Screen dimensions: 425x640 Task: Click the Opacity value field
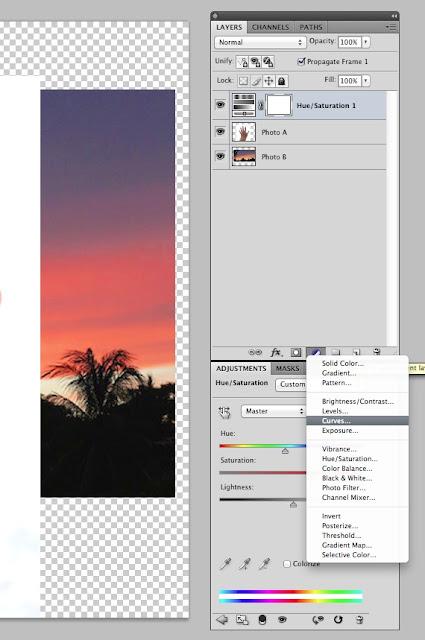[349, 42]
